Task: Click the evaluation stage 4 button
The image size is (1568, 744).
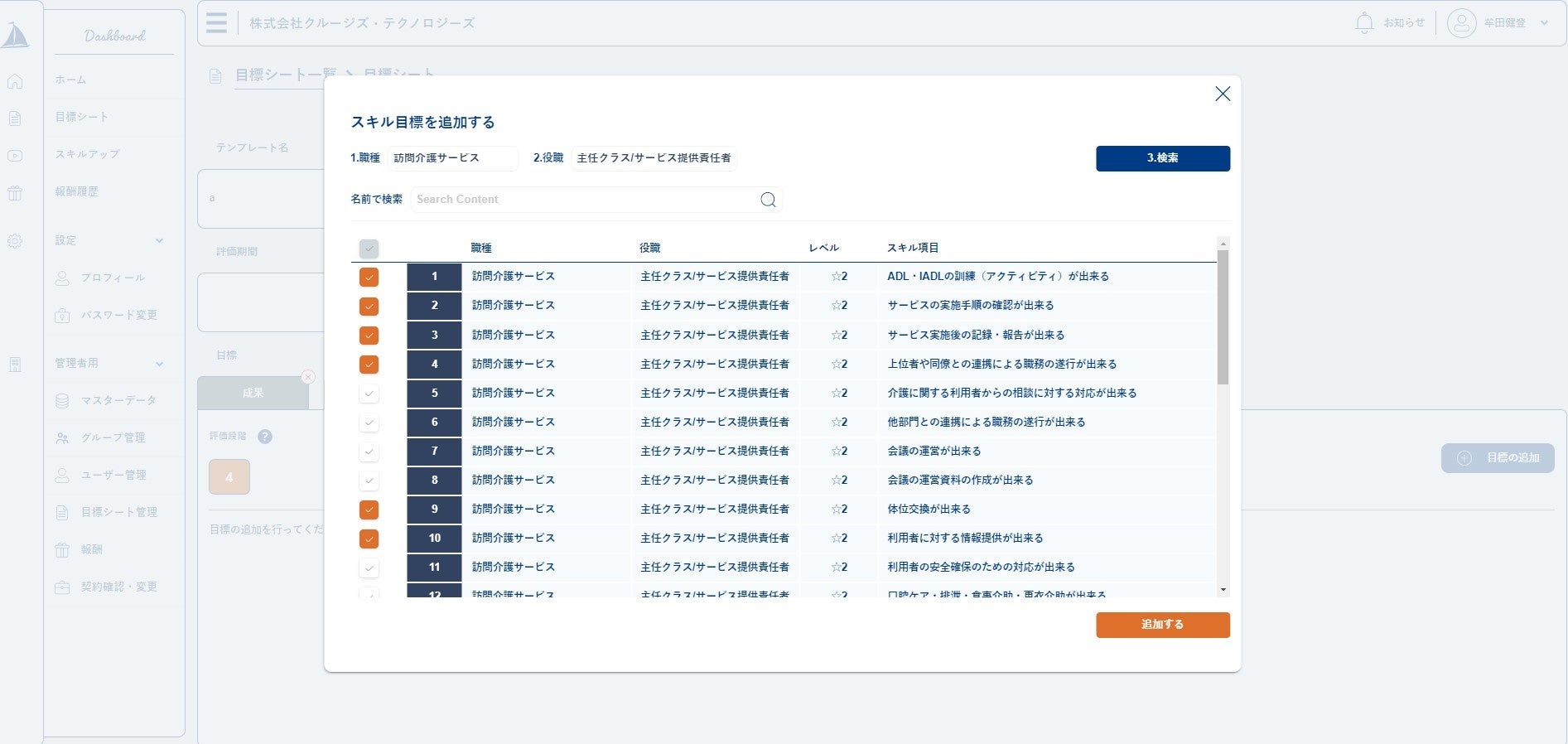Action: [x=229, y=477]
